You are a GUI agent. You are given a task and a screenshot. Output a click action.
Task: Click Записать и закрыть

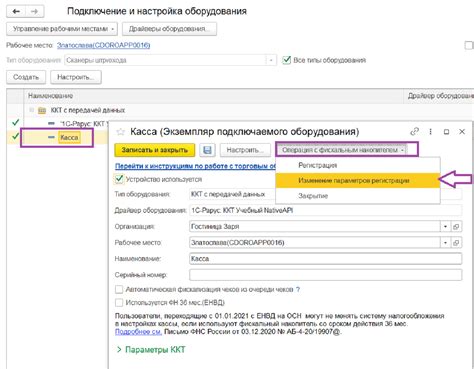pyautogui.click(x=155, y=150)
